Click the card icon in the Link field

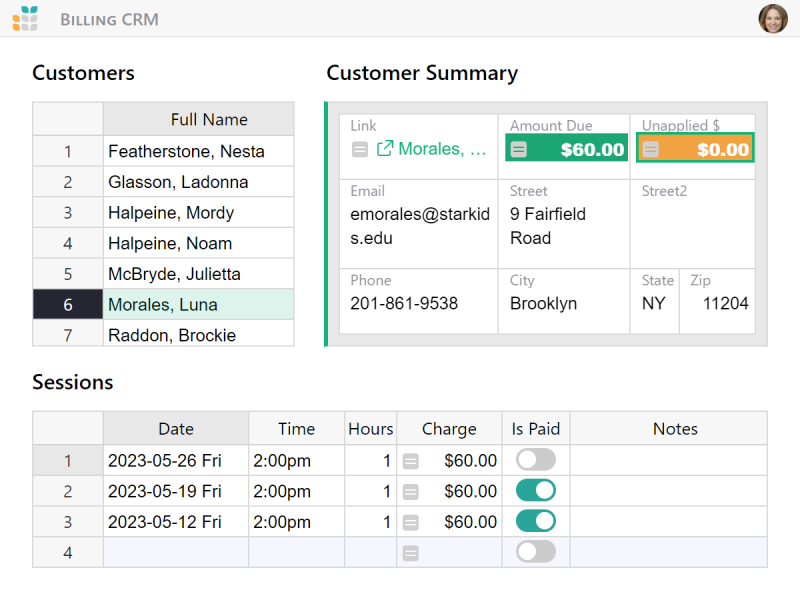(x=359, y=149)
